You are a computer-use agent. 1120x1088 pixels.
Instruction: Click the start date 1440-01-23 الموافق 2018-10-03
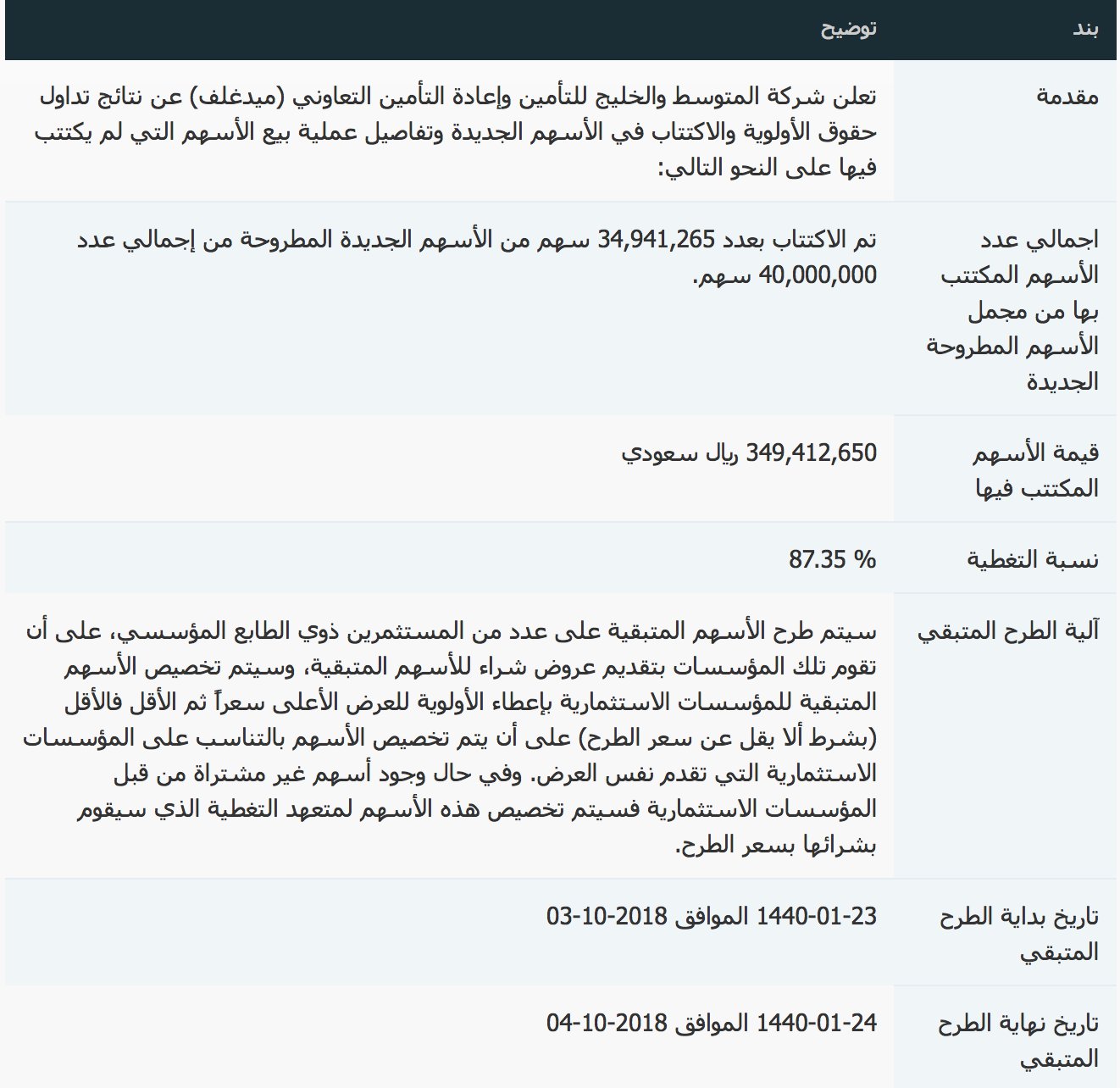tap(712, 917)
